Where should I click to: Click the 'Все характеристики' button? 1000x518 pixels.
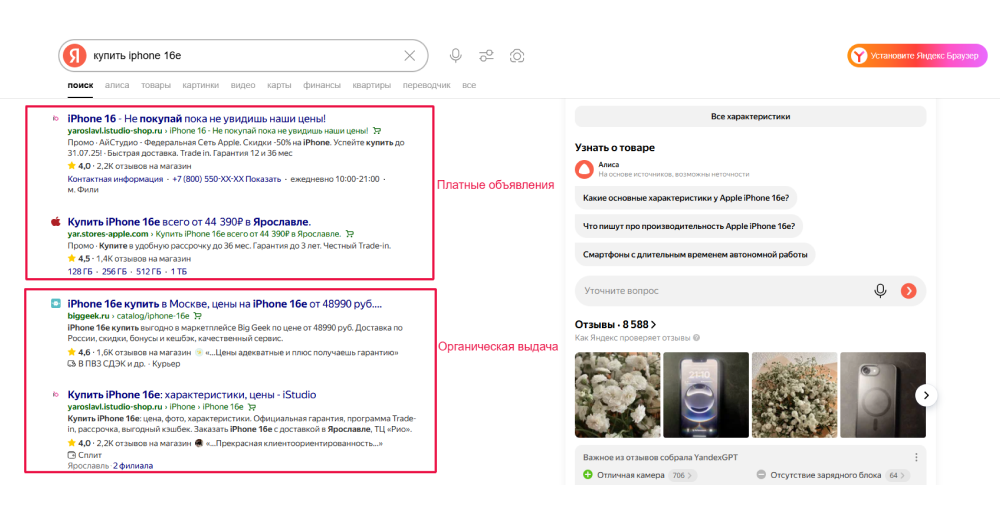click(x=751, y=117)
